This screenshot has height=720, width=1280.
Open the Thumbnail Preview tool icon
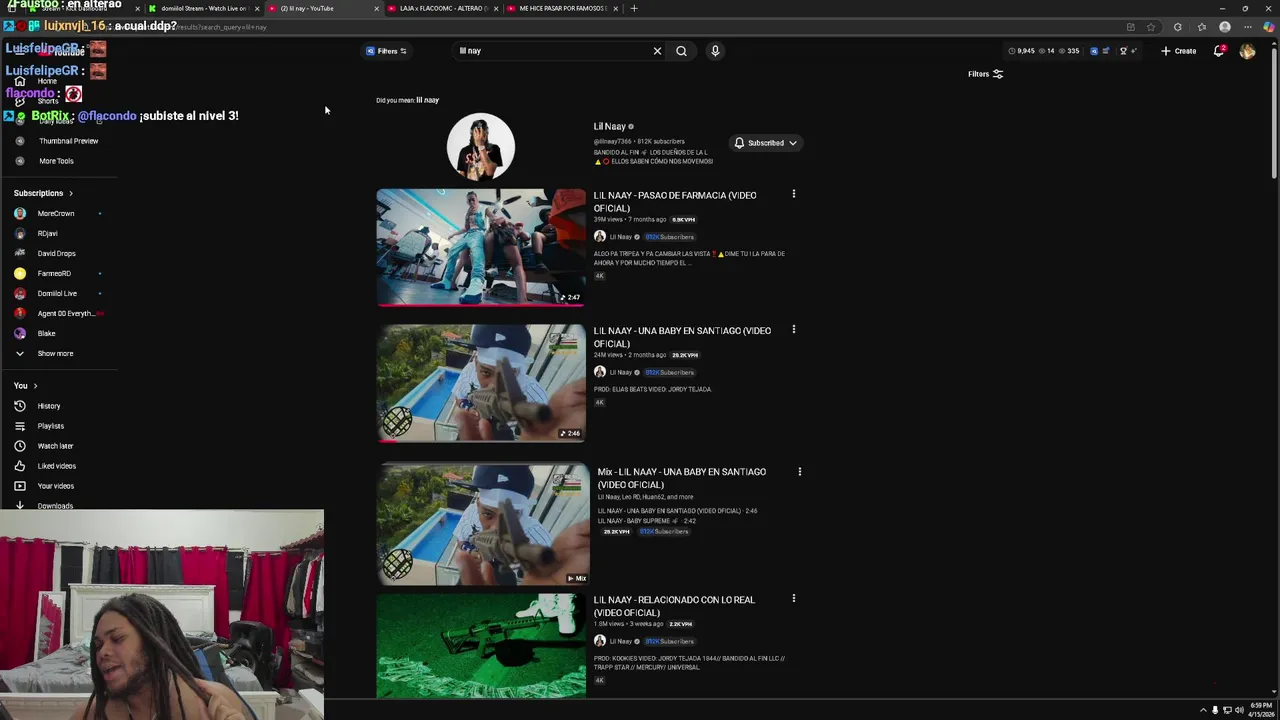[20, 141]
